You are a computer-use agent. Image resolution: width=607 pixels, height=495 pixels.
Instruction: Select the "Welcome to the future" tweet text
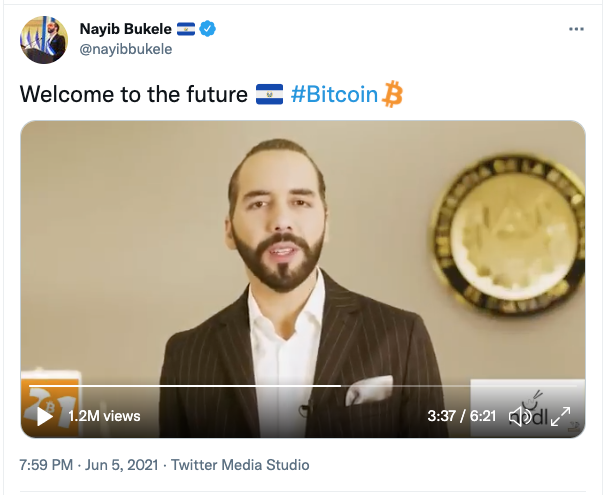click(x=133, y=95)
